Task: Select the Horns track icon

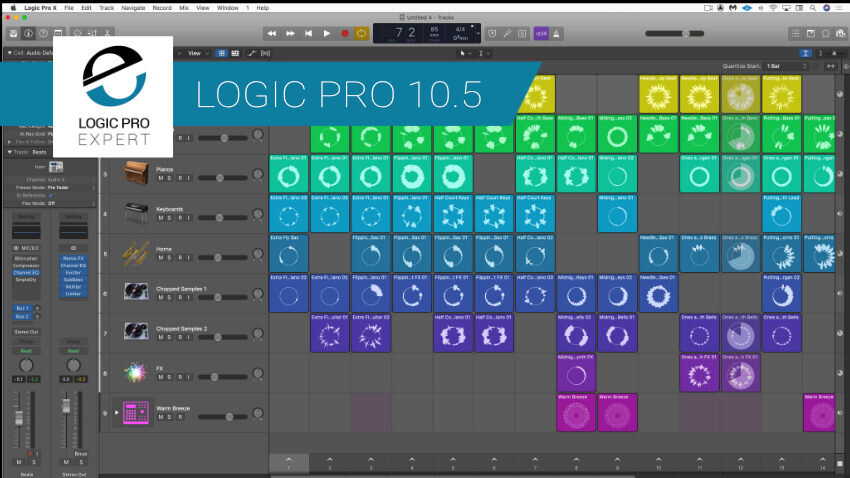Action: click(x=136, y=254)
